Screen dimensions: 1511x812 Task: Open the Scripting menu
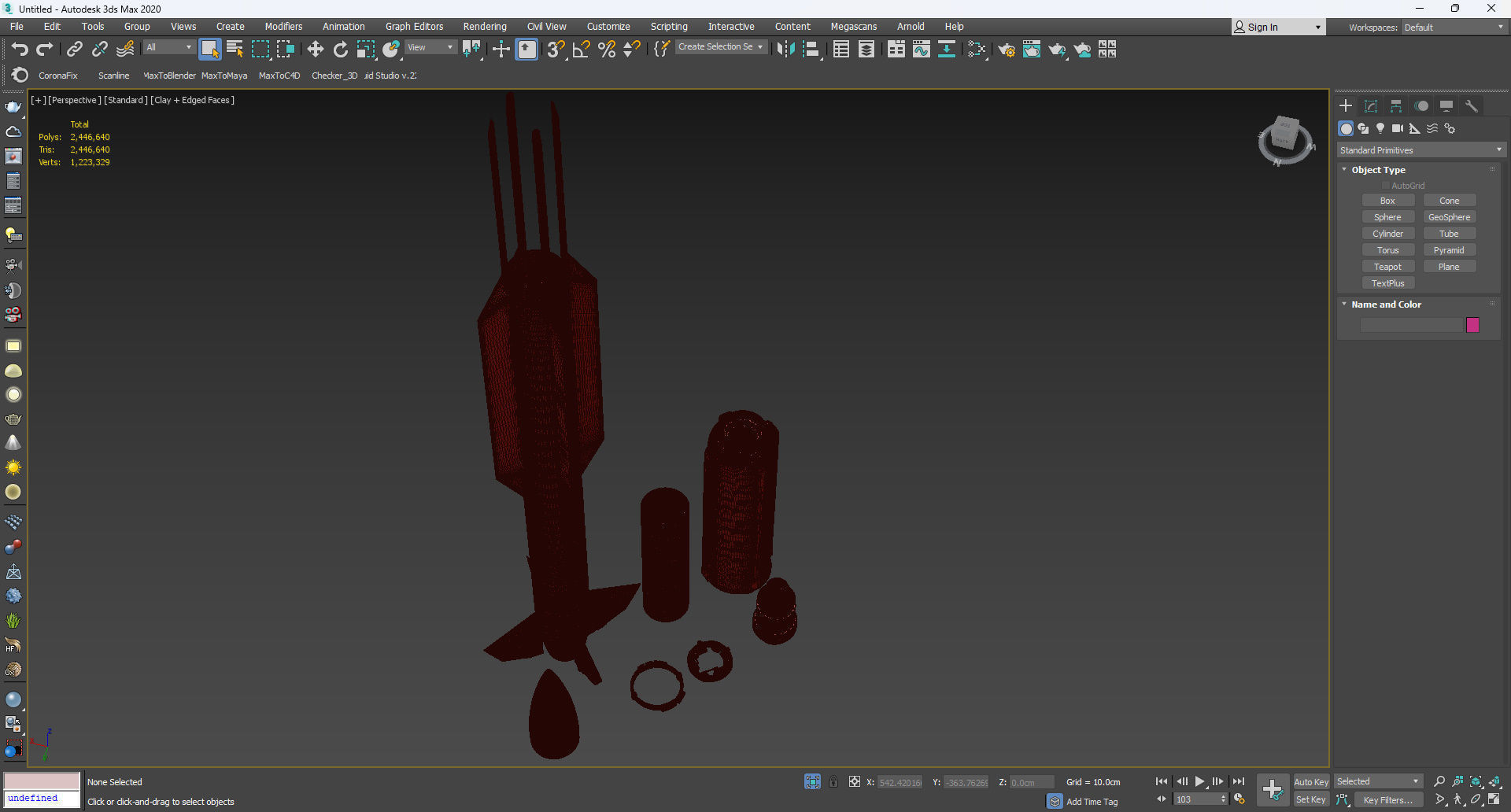tap(669, 27)
